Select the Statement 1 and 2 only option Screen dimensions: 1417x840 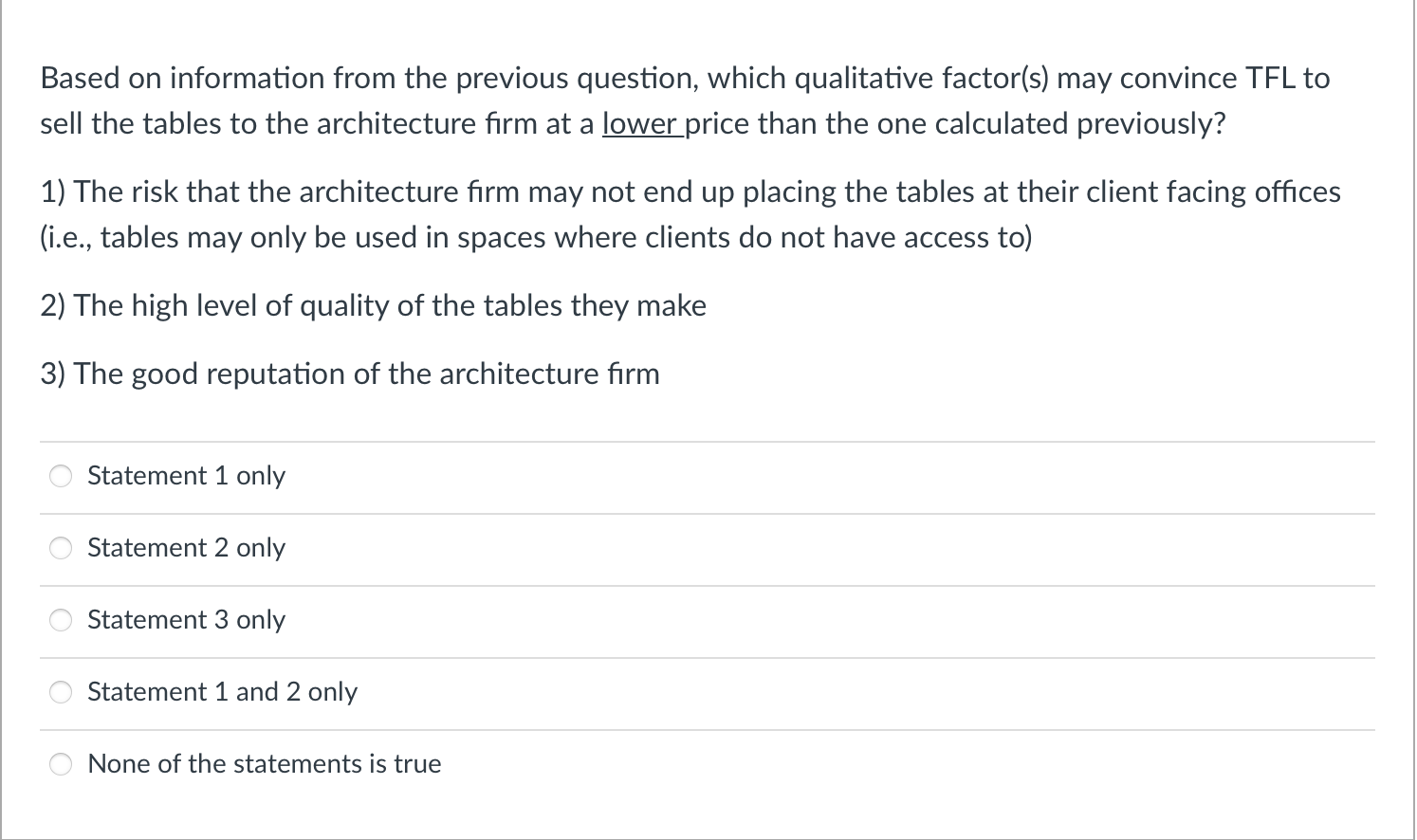pos(60,692)
